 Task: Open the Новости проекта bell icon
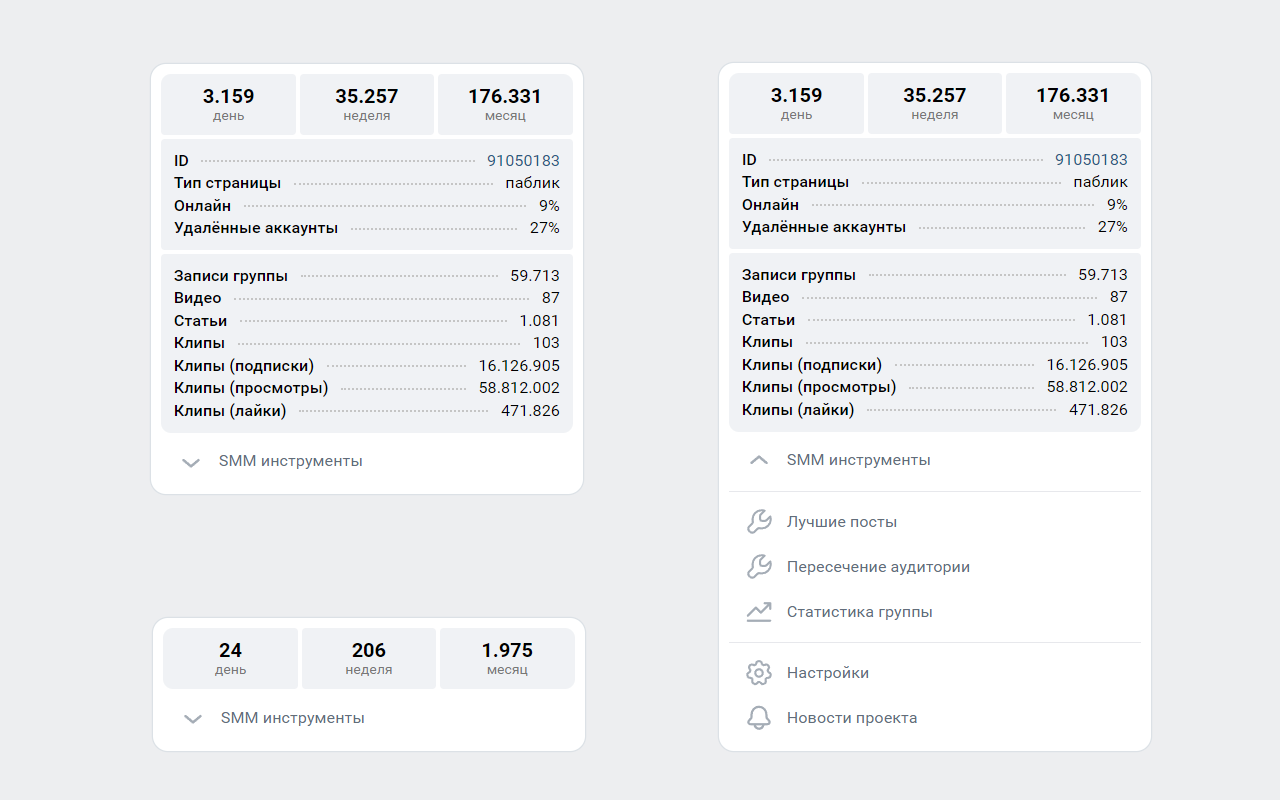click(759, 717)
